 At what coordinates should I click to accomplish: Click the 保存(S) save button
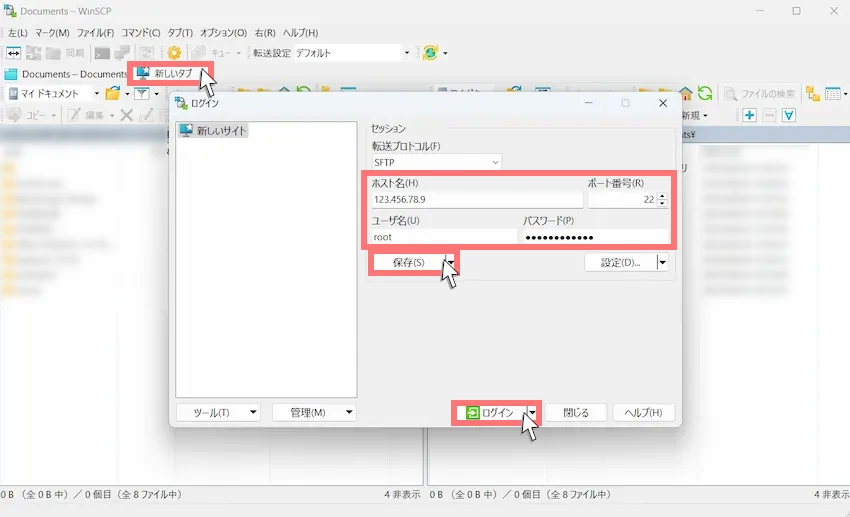tap(409, 262)
